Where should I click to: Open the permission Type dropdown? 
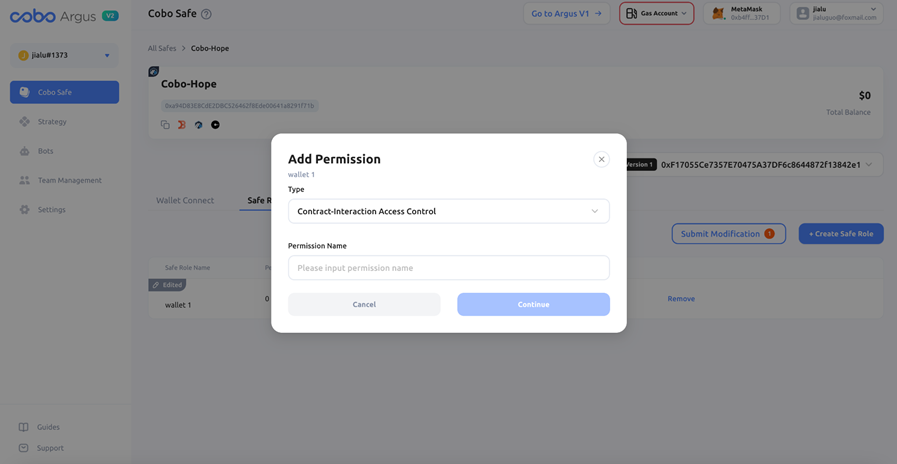448,211
